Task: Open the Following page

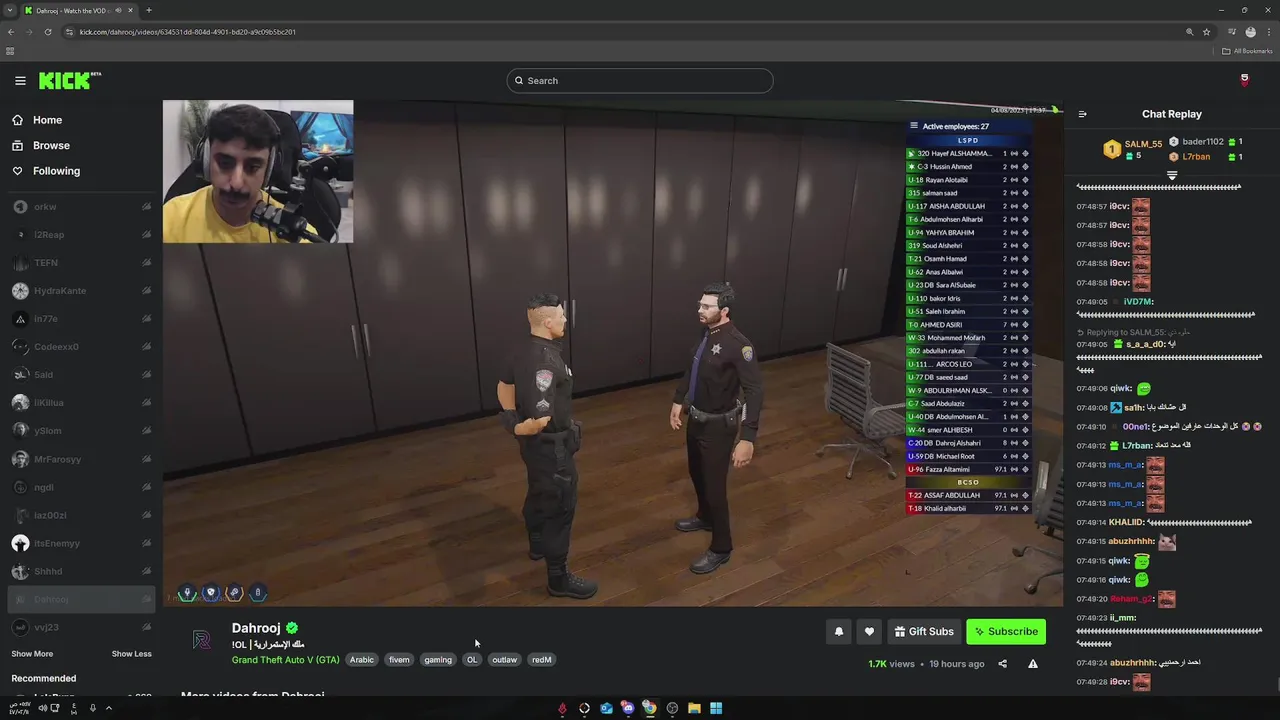Action: pos(56,171)
